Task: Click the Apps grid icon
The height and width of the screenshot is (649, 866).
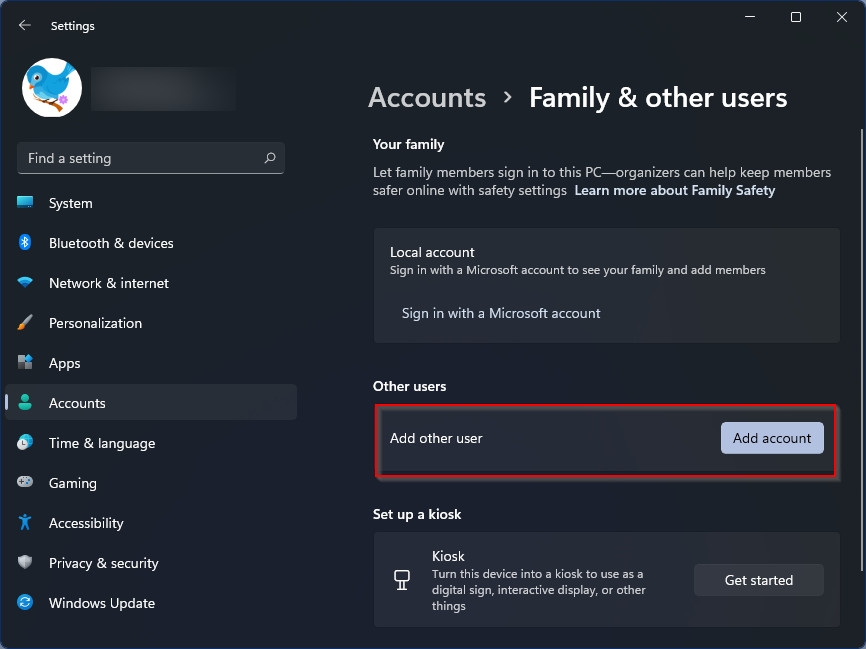Action: (25, 362)
